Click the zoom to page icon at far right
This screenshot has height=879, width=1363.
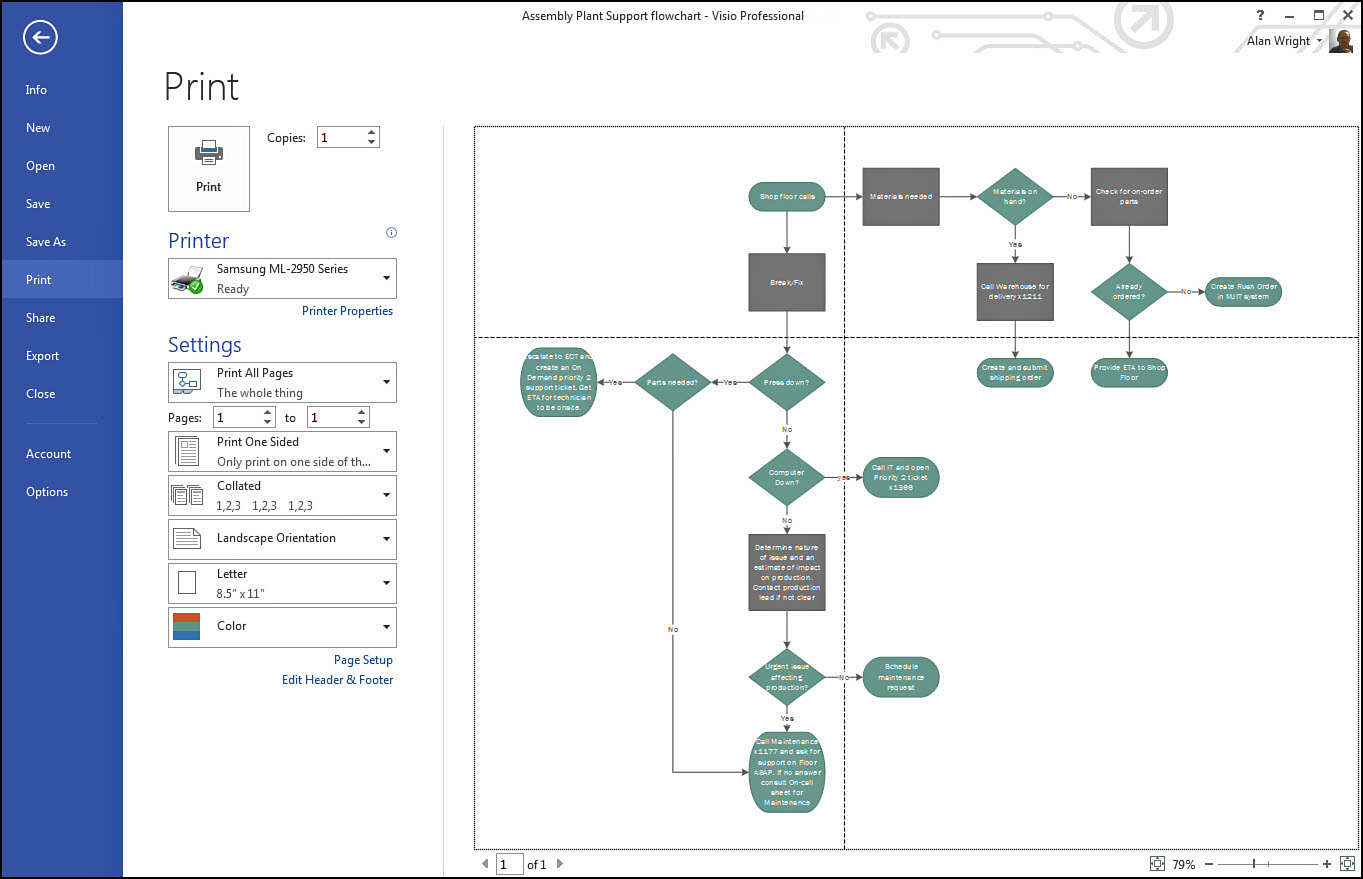coord(1347,864)
